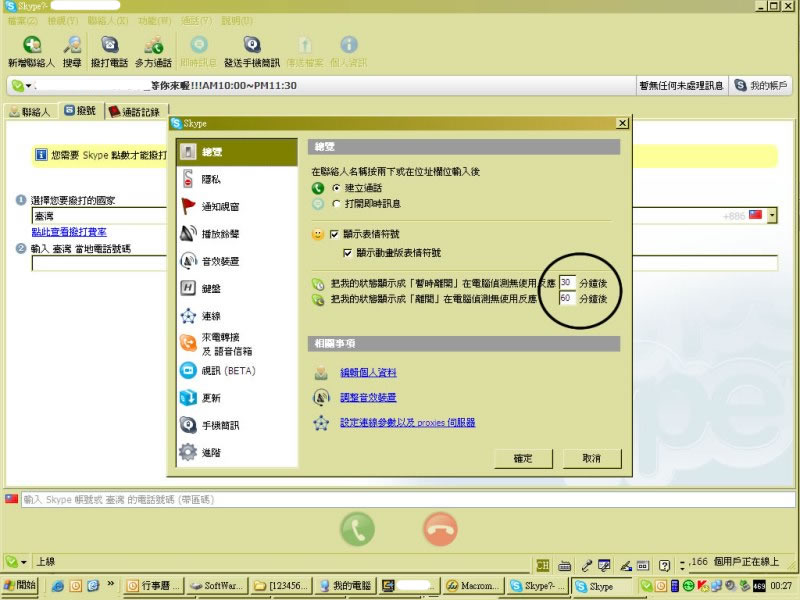Open the 連線 connection options category
The width and height of the screenshot is (800, 600).
237,316
